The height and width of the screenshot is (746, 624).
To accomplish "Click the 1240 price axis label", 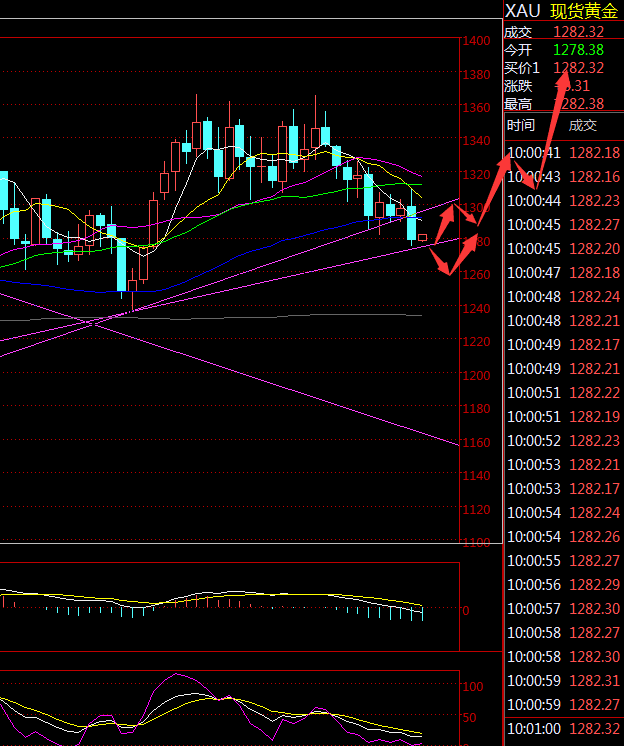I will (x=477, y=309).
